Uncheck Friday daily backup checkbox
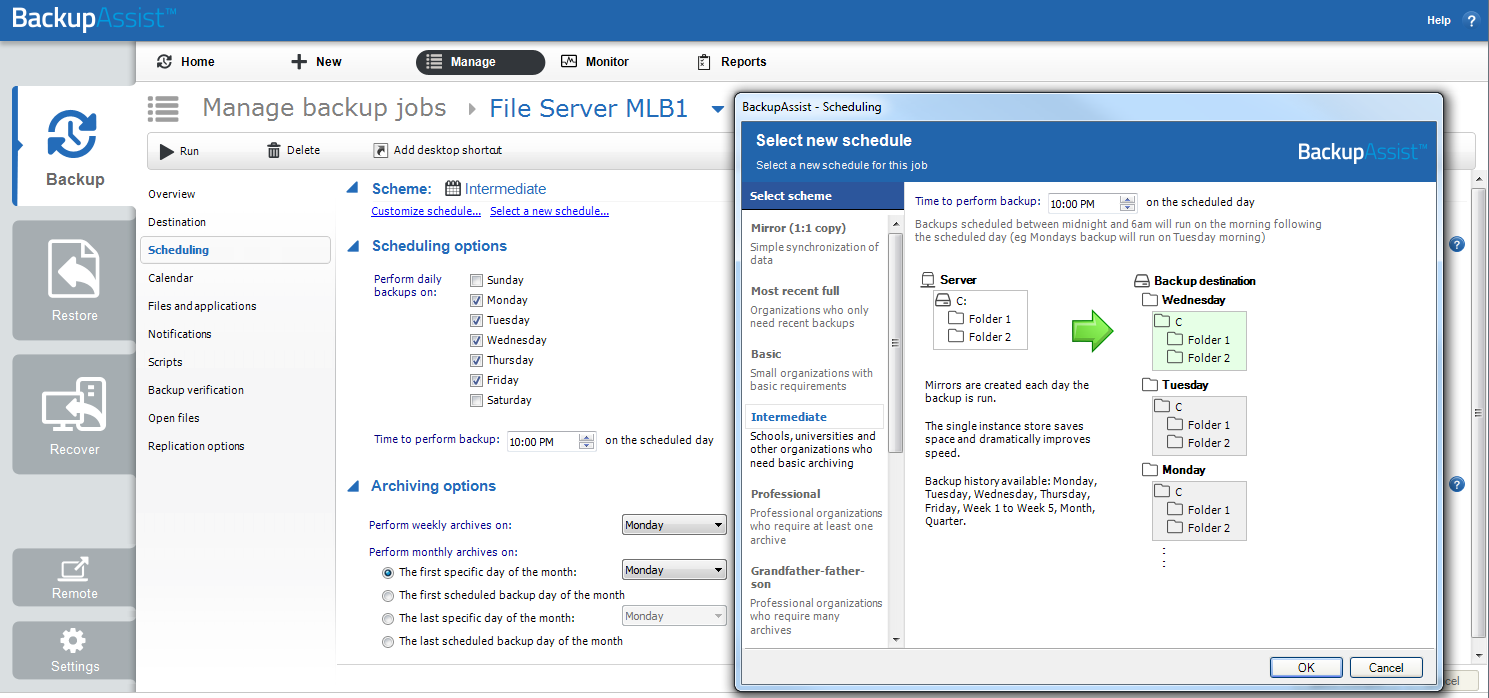The image size is (1489, 698). tap(476, 380)
